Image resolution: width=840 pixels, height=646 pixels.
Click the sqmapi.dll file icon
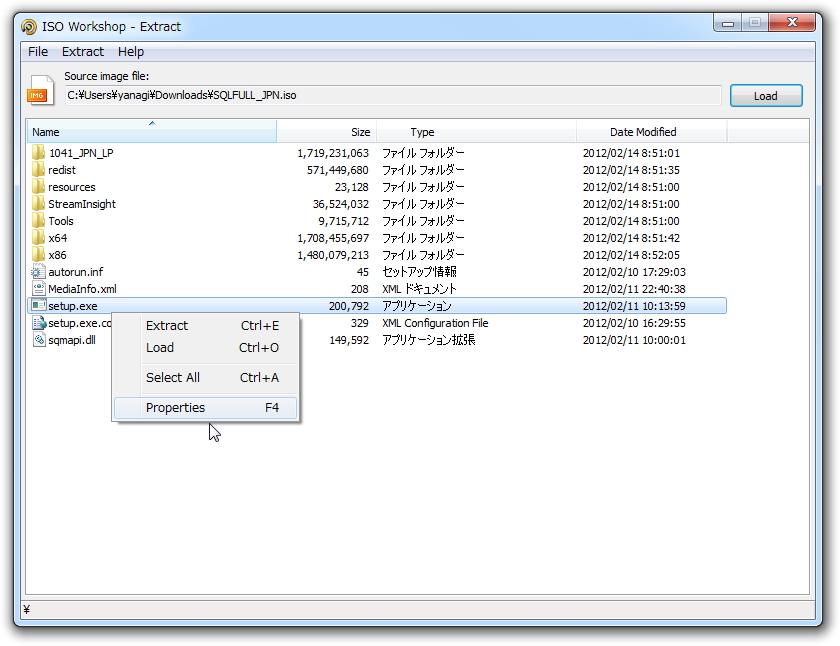click(x=39, y=340)
